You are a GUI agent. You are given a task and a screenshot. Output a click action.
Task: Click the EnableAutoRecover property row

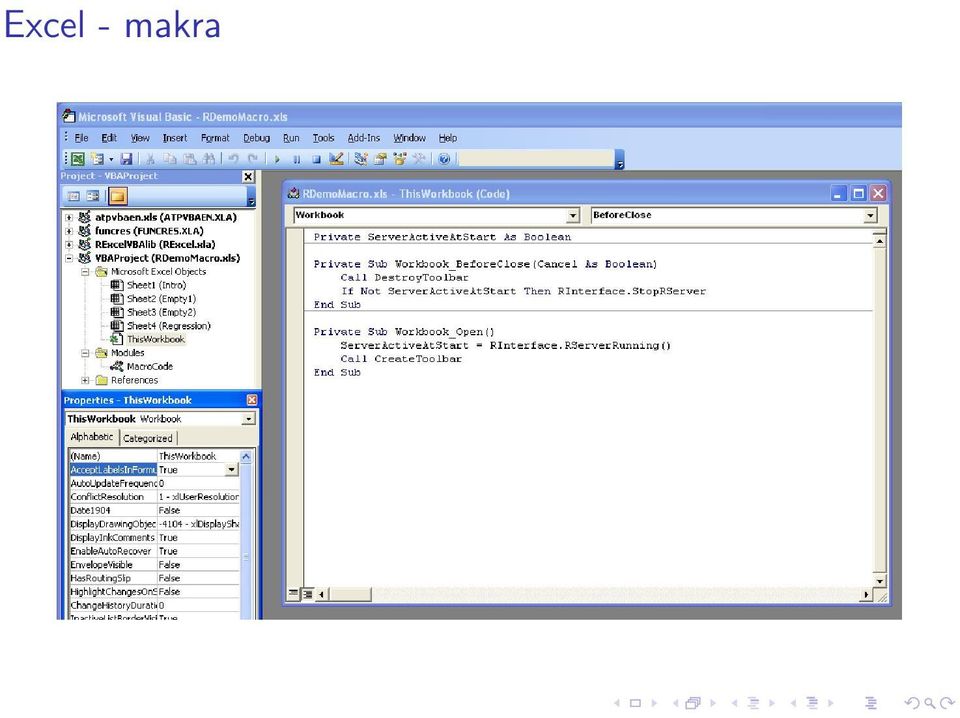[154, 551]
